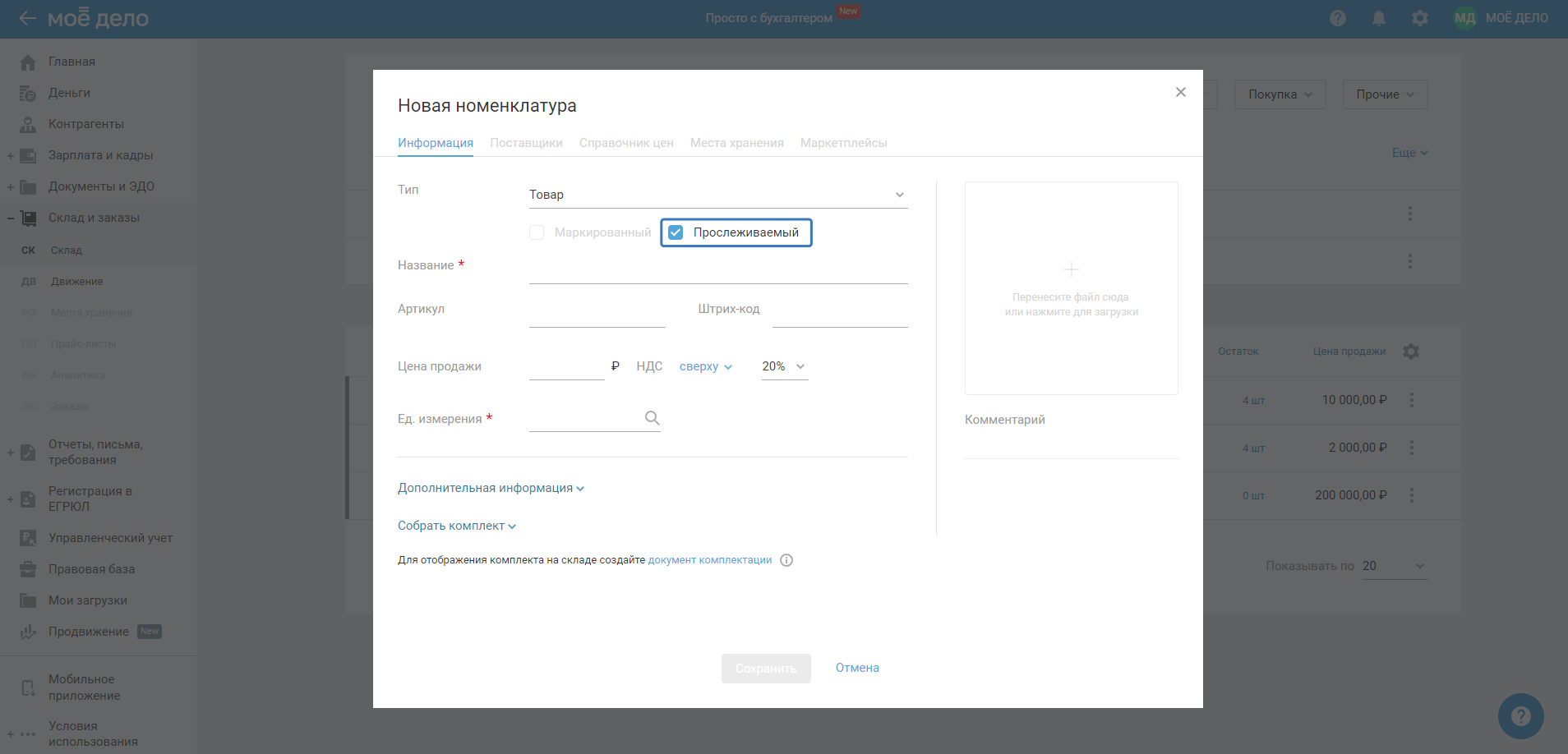Open settings gear in top bar
1568x754 pixels.
click(1420, 18)
